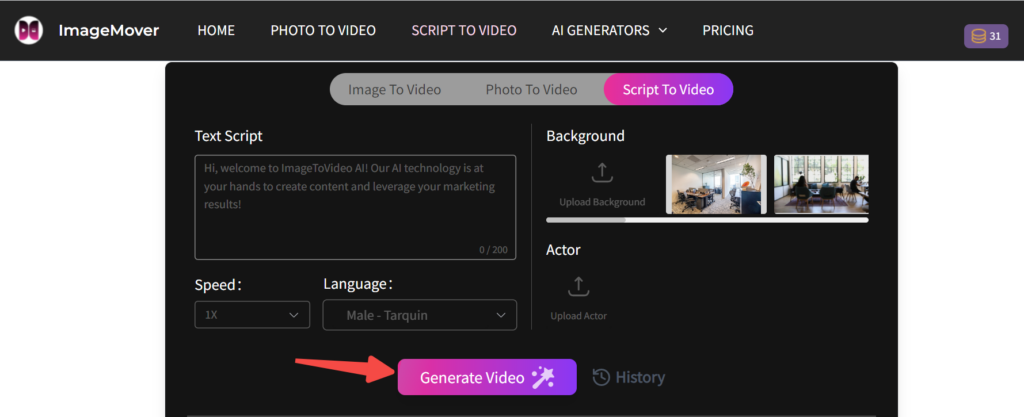Screen dimensions: 1024x417
Task: Click the Upload Actor label
Action: tap(579, 316)
